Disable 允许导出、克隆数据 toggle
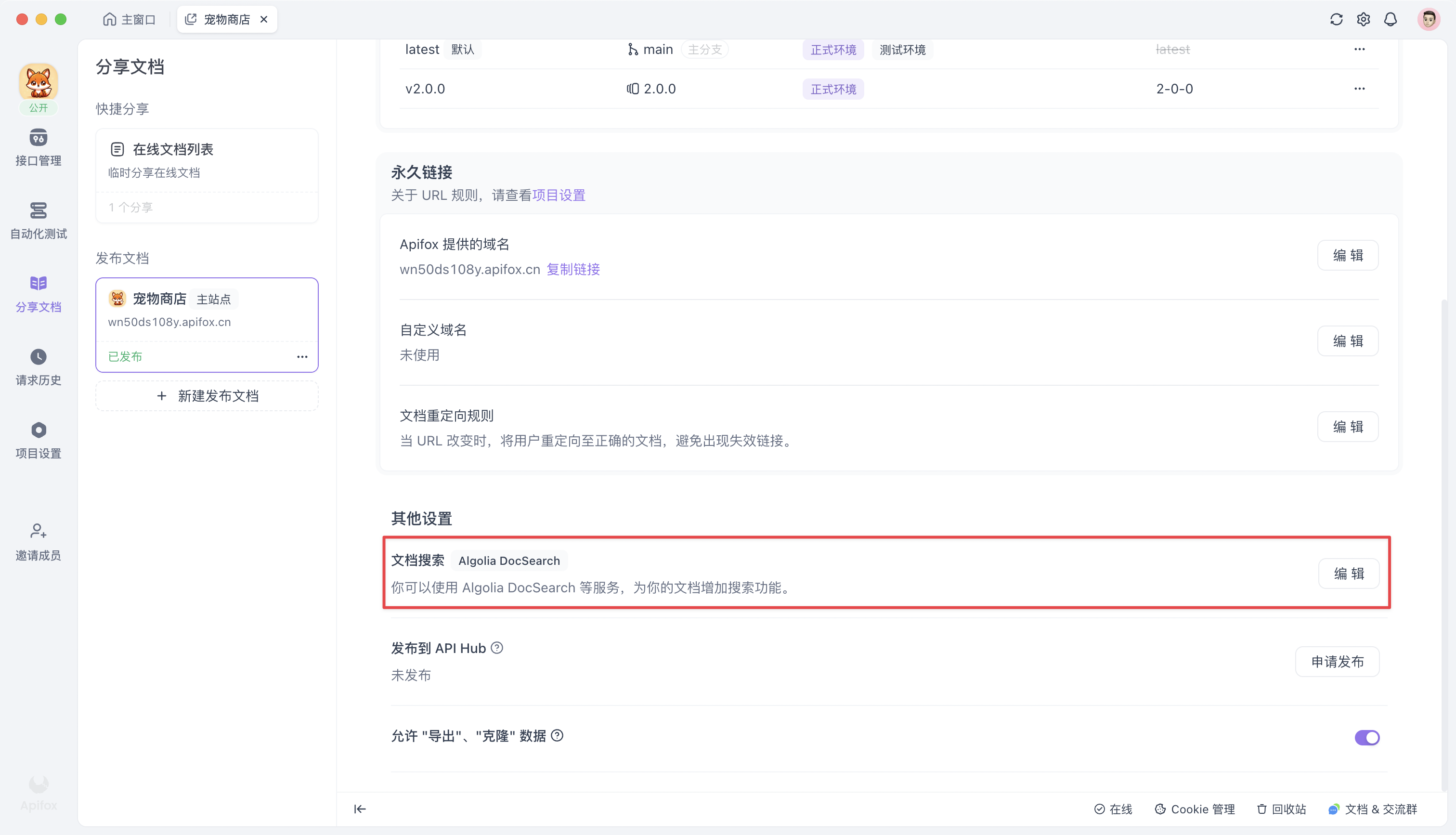Viewport: 1456px width, 835px height. [1368, 738]
